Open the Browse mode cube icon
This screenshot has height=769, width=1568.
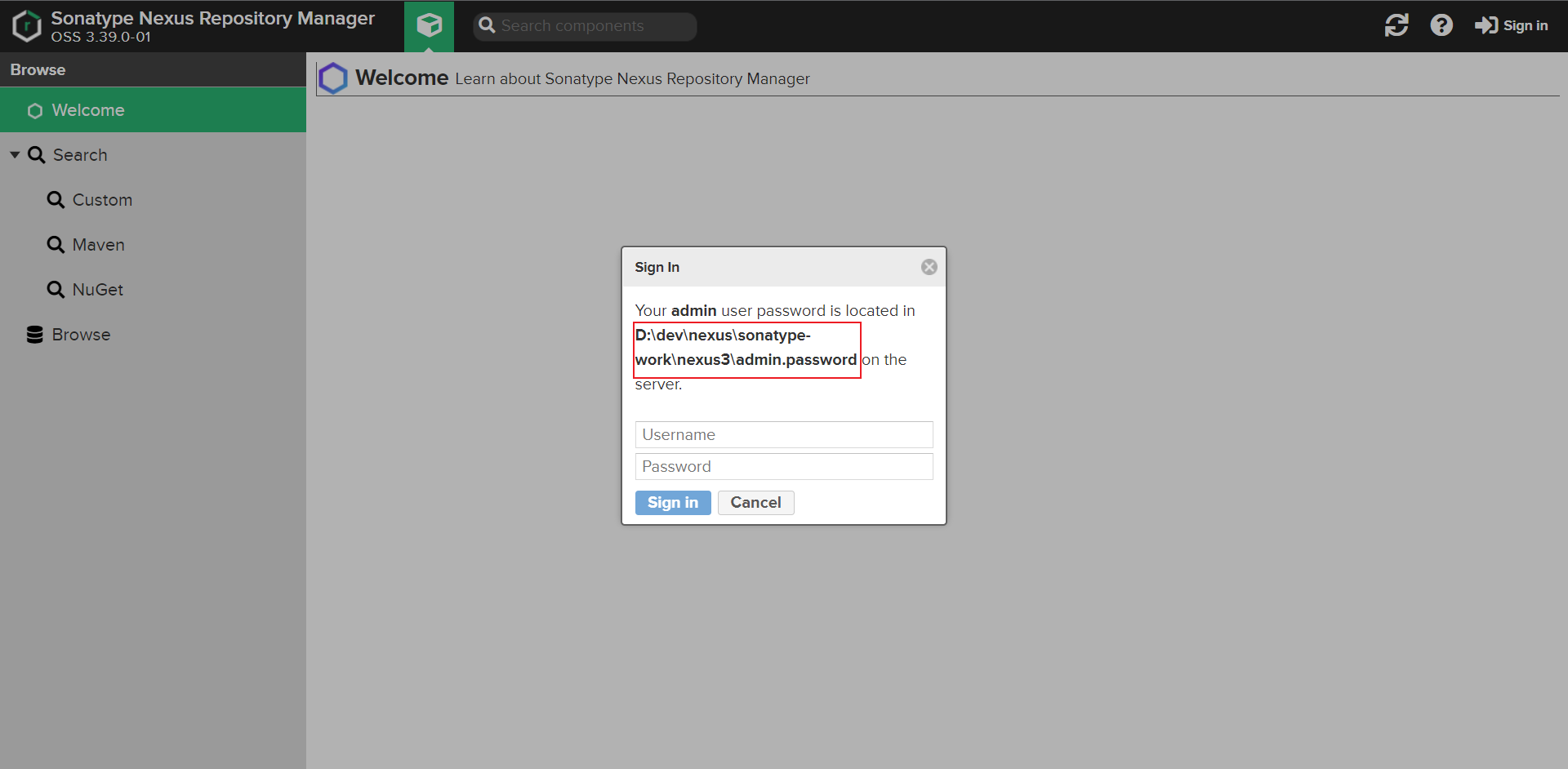429,26
